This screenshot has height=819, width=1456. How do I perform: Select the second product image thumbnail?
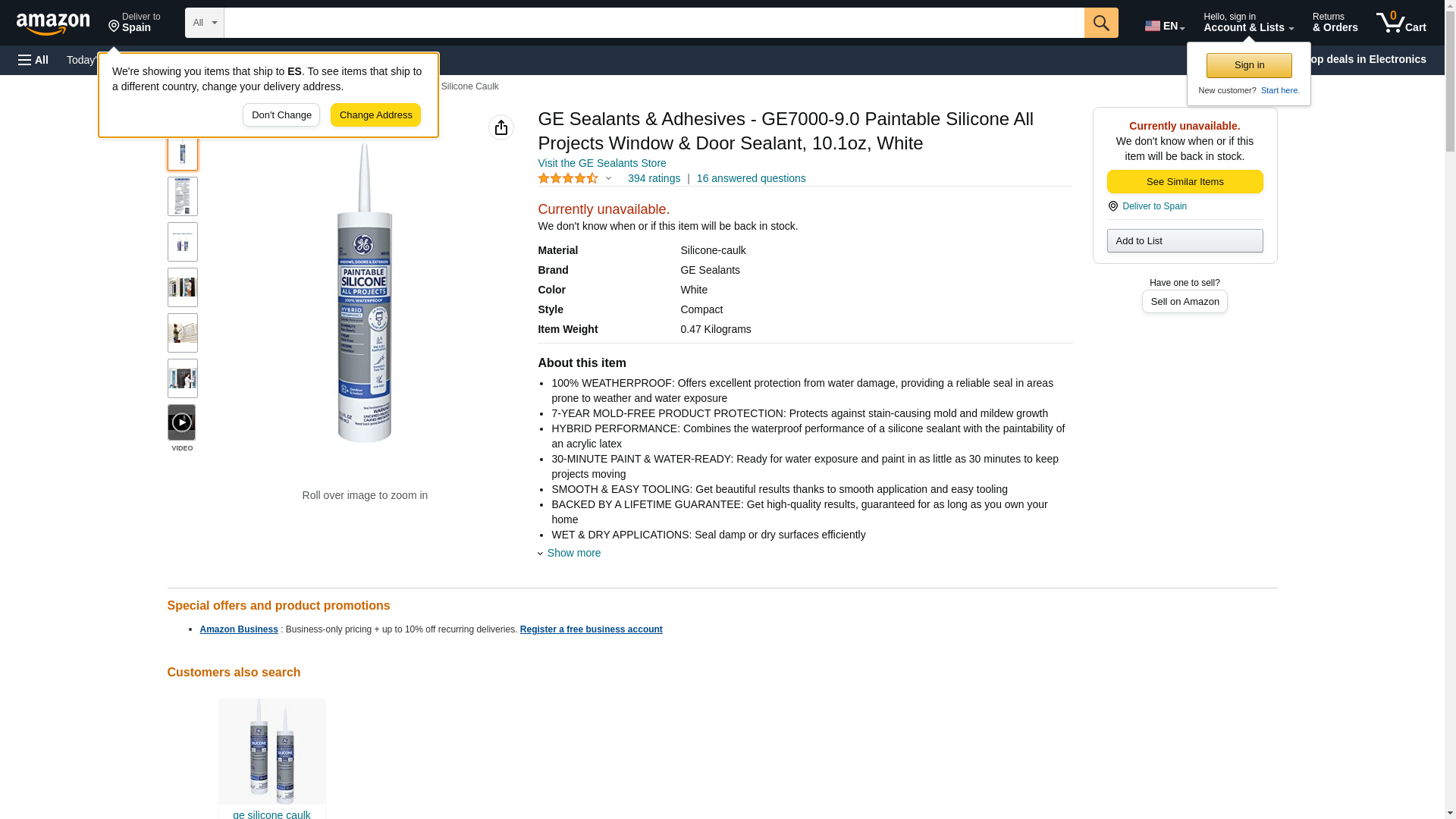tap(182, 196)
